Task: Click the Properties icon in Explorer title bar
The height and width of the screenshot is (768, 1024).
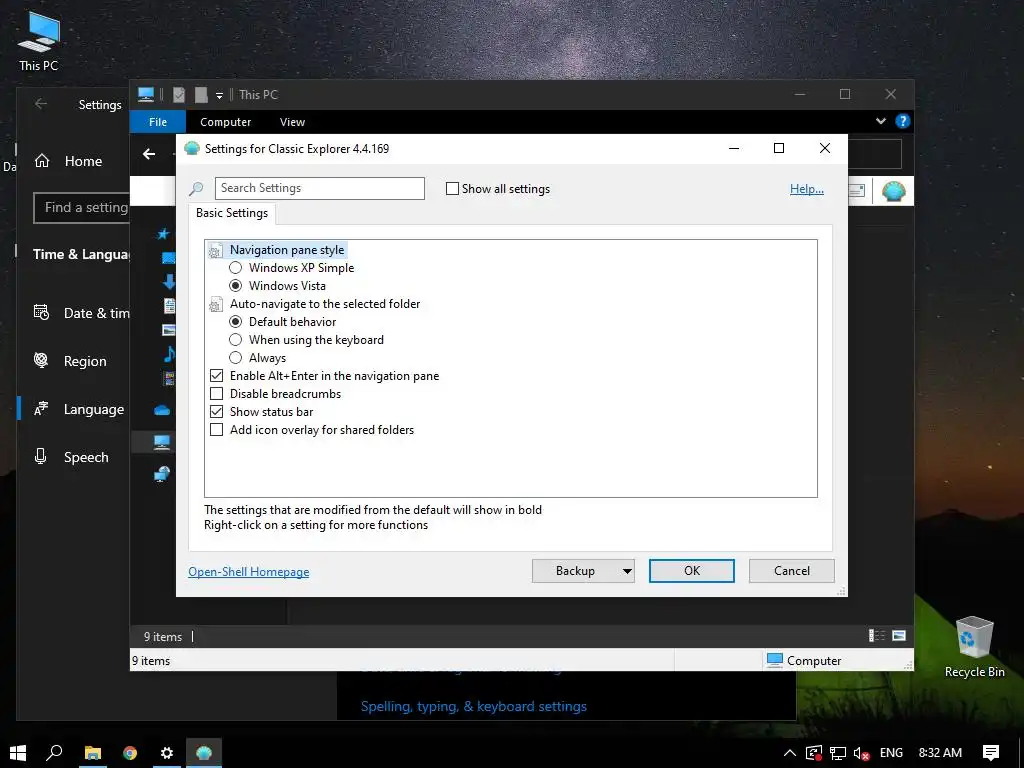Action: (178, 95)
